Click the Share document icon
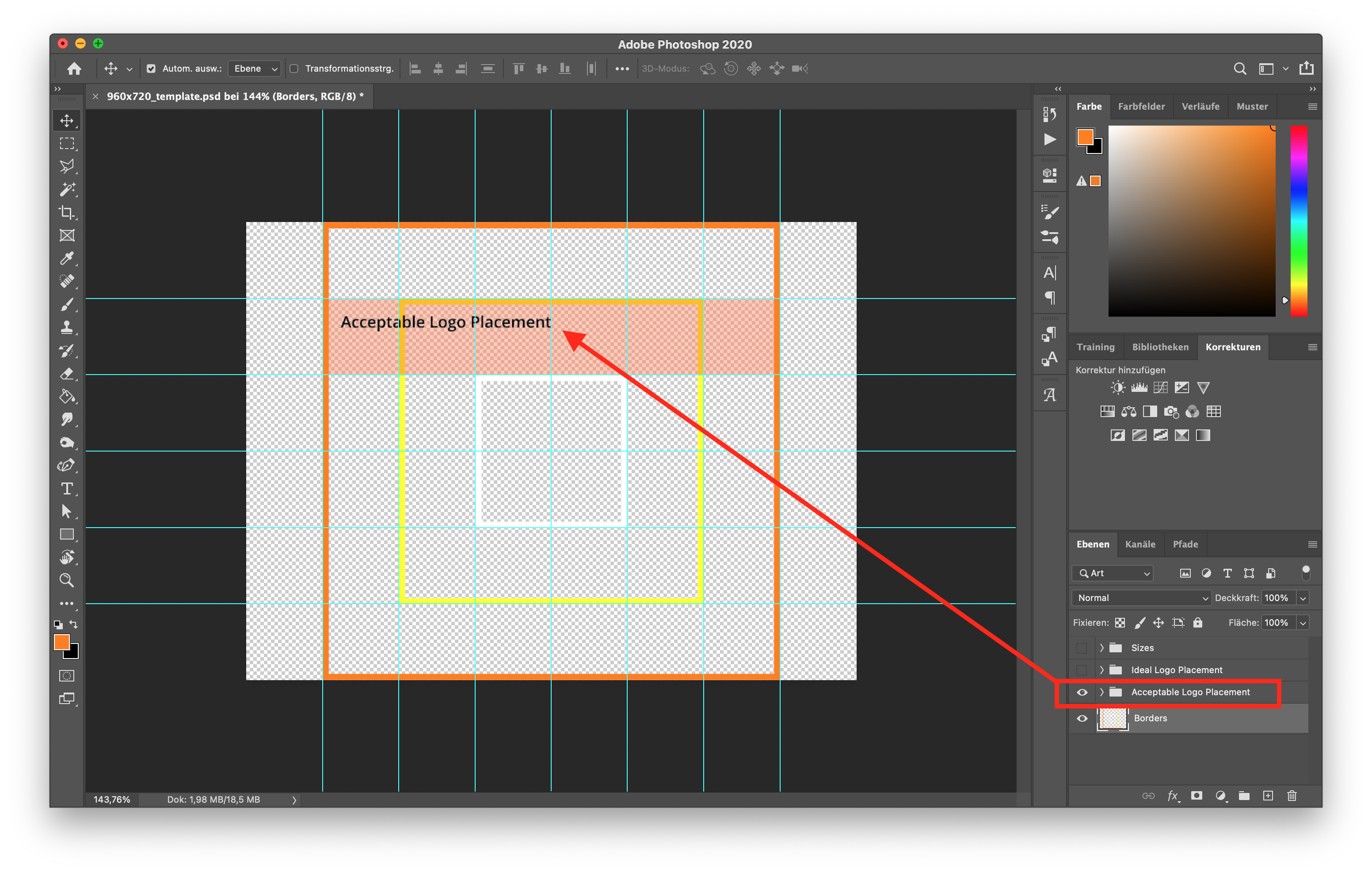 click(1306, 68)
